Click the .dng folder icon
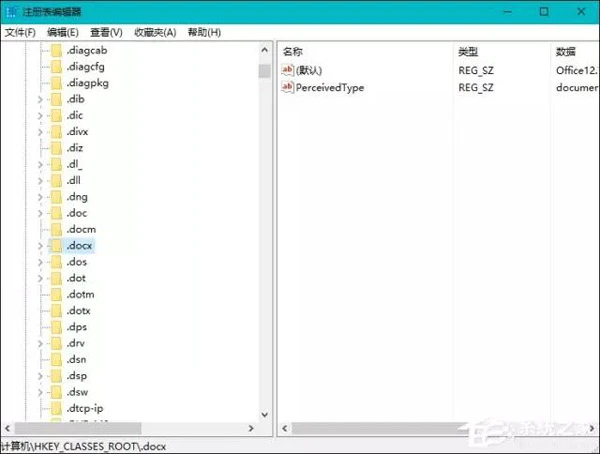The height and width of the screenshot is (454, 600). pyautogui.click(x=56, y=197)
